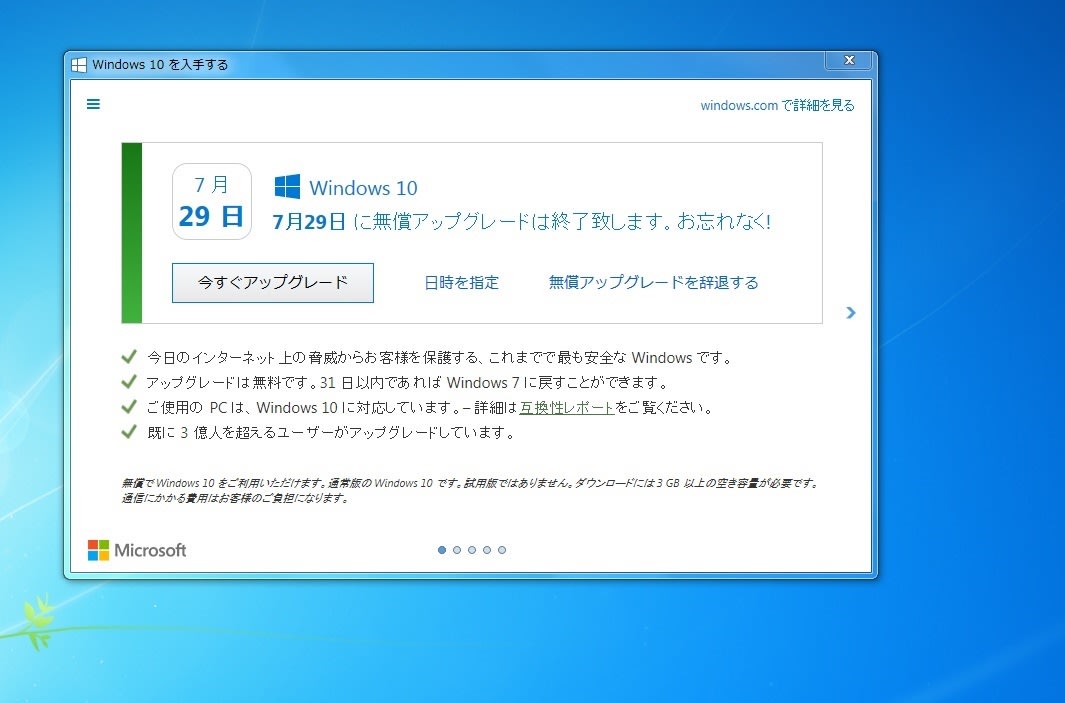Advance to next slide with right chevron
This screenshot has height=703, width=1065.
[850, 312]
